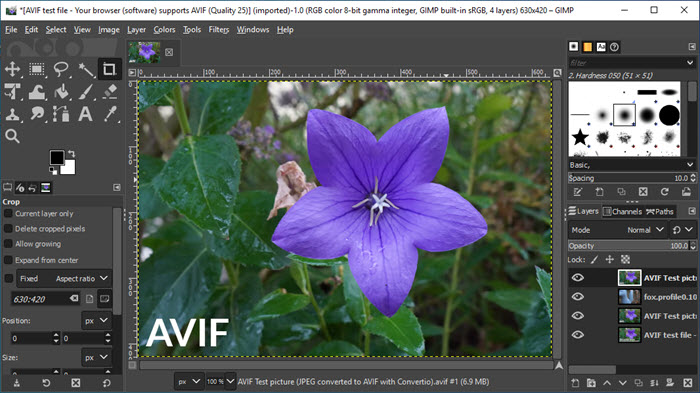This screenshot has width=700, height=393.
Task: Open the status bar px unit dropdown
Action: click(x=189, y=381)
